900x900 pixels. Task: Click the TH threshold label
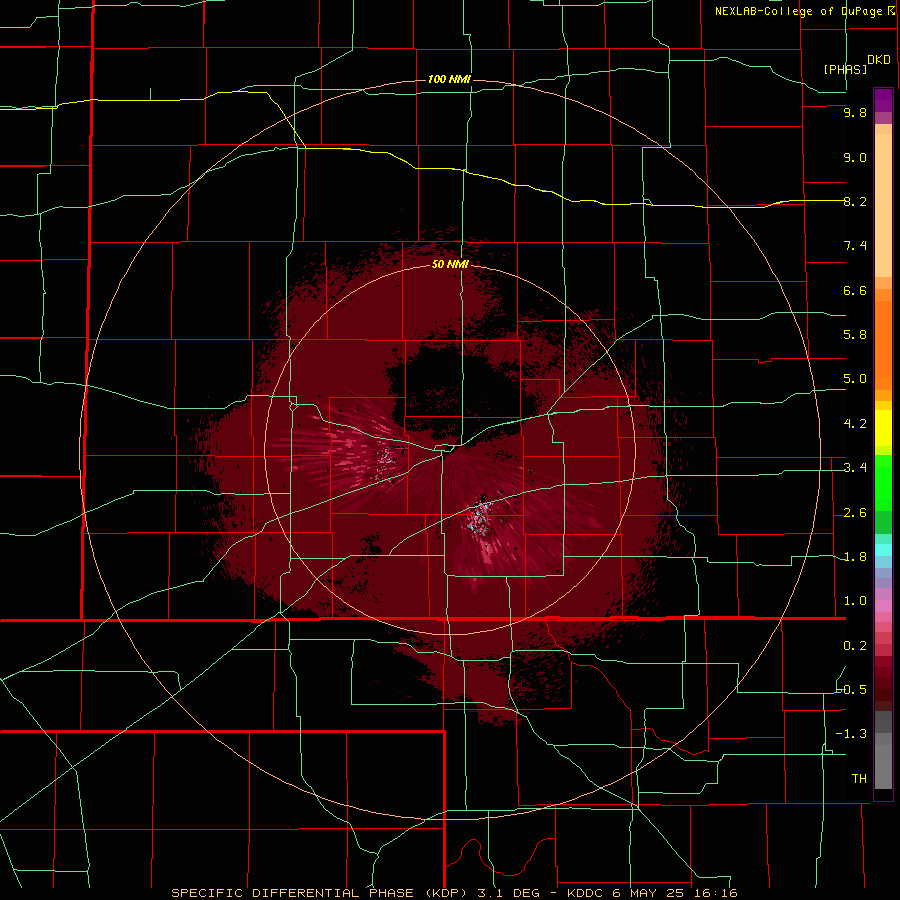pyautogui.click(x=859, y=778)
